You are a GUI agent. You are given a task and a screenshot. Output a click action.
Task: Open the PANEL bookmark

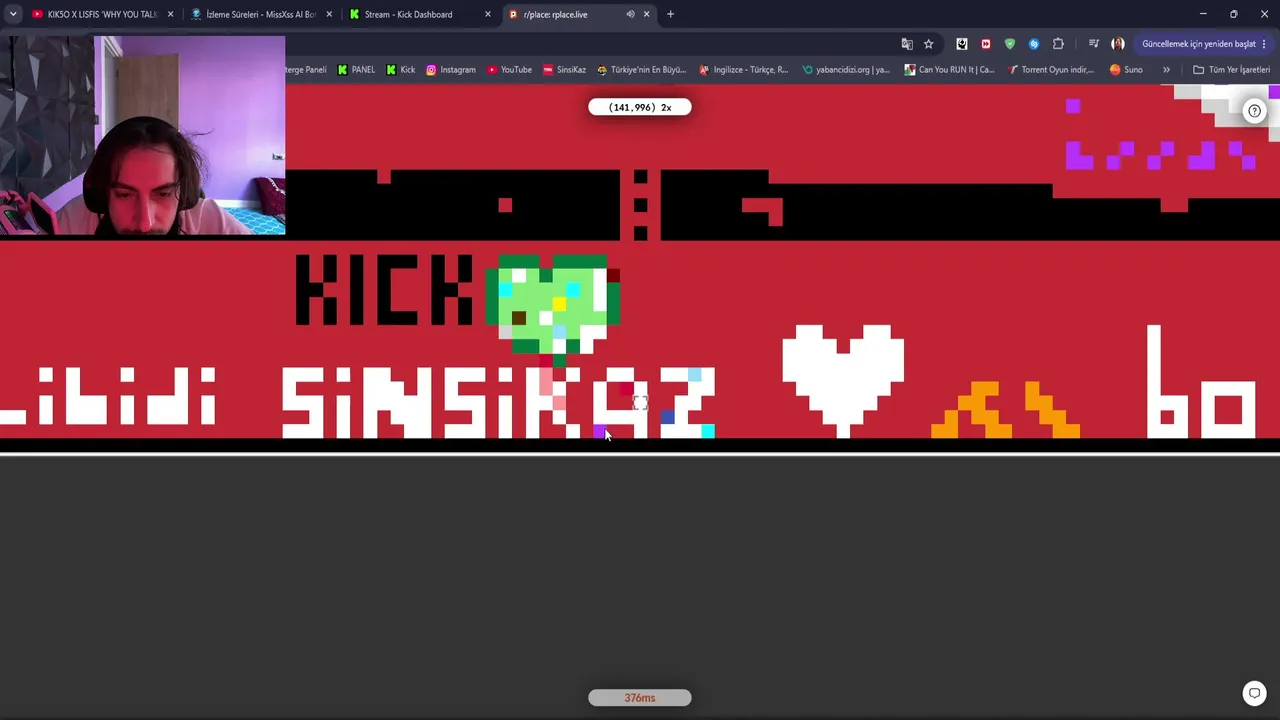(x=356, y=70)
